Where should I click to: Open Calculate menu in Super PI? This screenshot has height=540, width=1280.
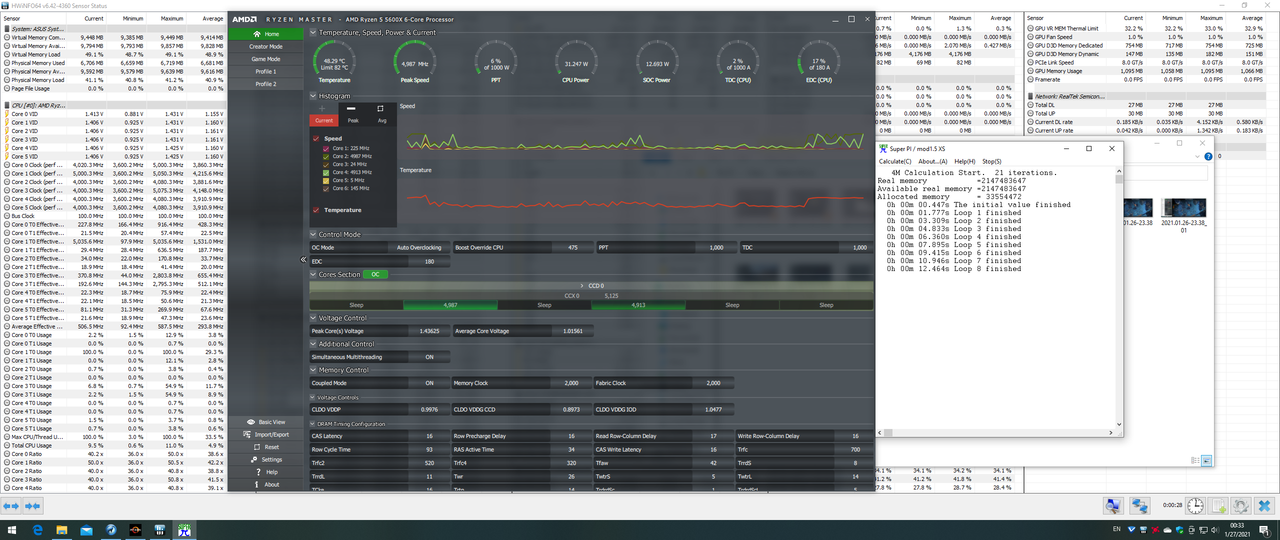(x=895, y=161)
